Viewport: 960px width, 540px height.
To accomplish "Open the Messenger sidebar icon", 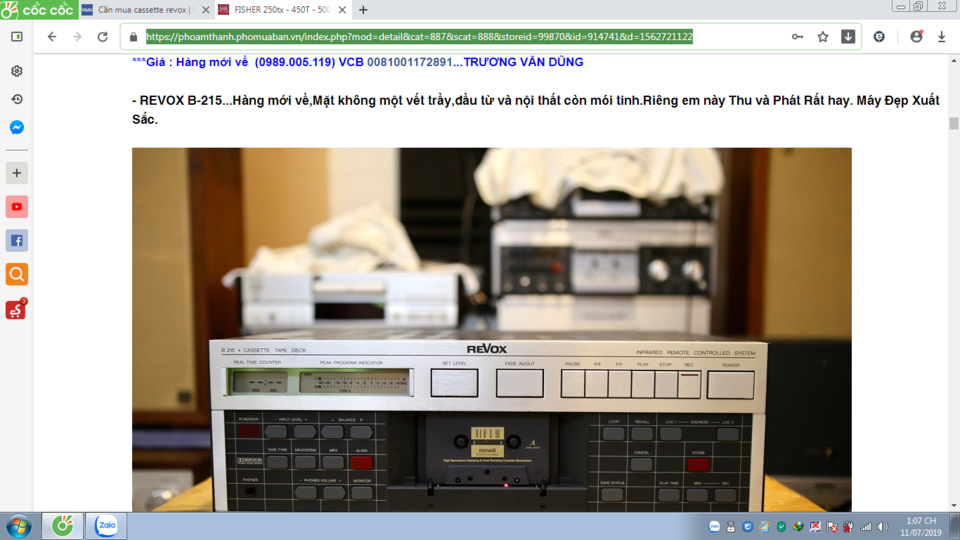I will tap(17, 127).
